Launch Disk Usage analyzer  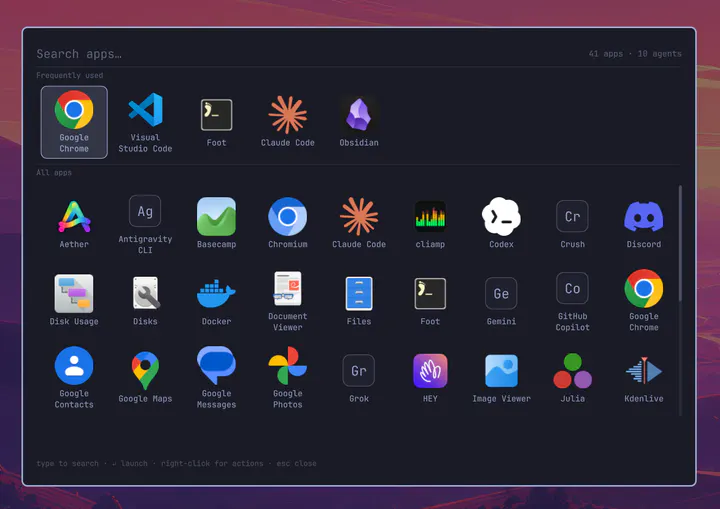point(74,301)
